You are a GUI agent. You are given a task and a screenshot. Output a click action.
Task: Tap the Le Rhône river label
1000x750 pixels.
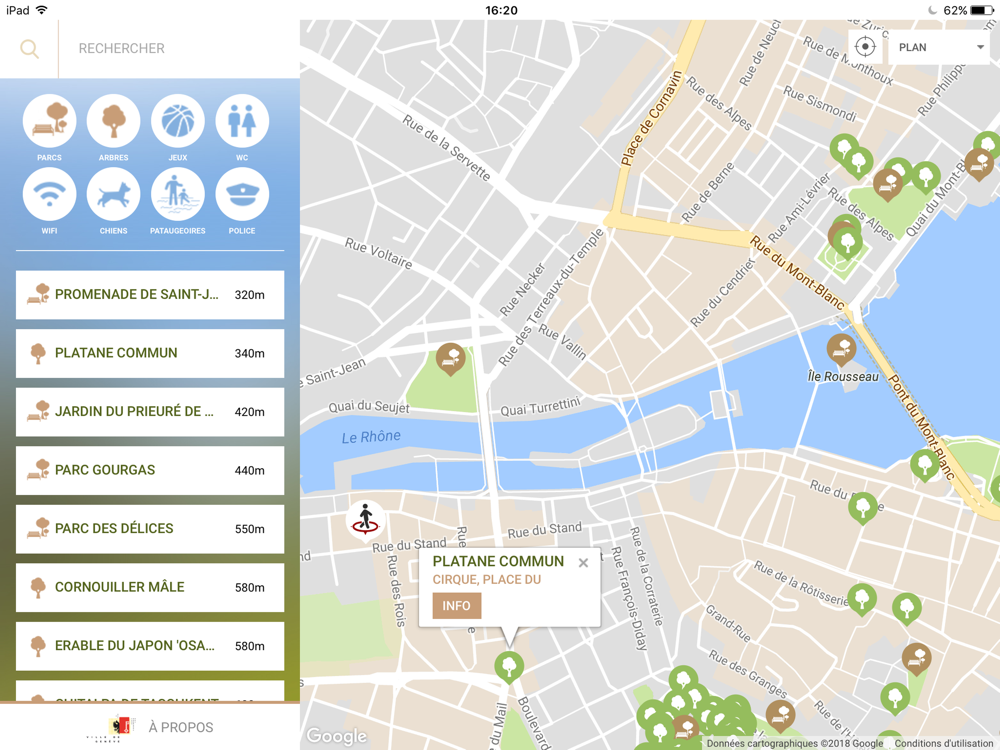coord(371,437)
